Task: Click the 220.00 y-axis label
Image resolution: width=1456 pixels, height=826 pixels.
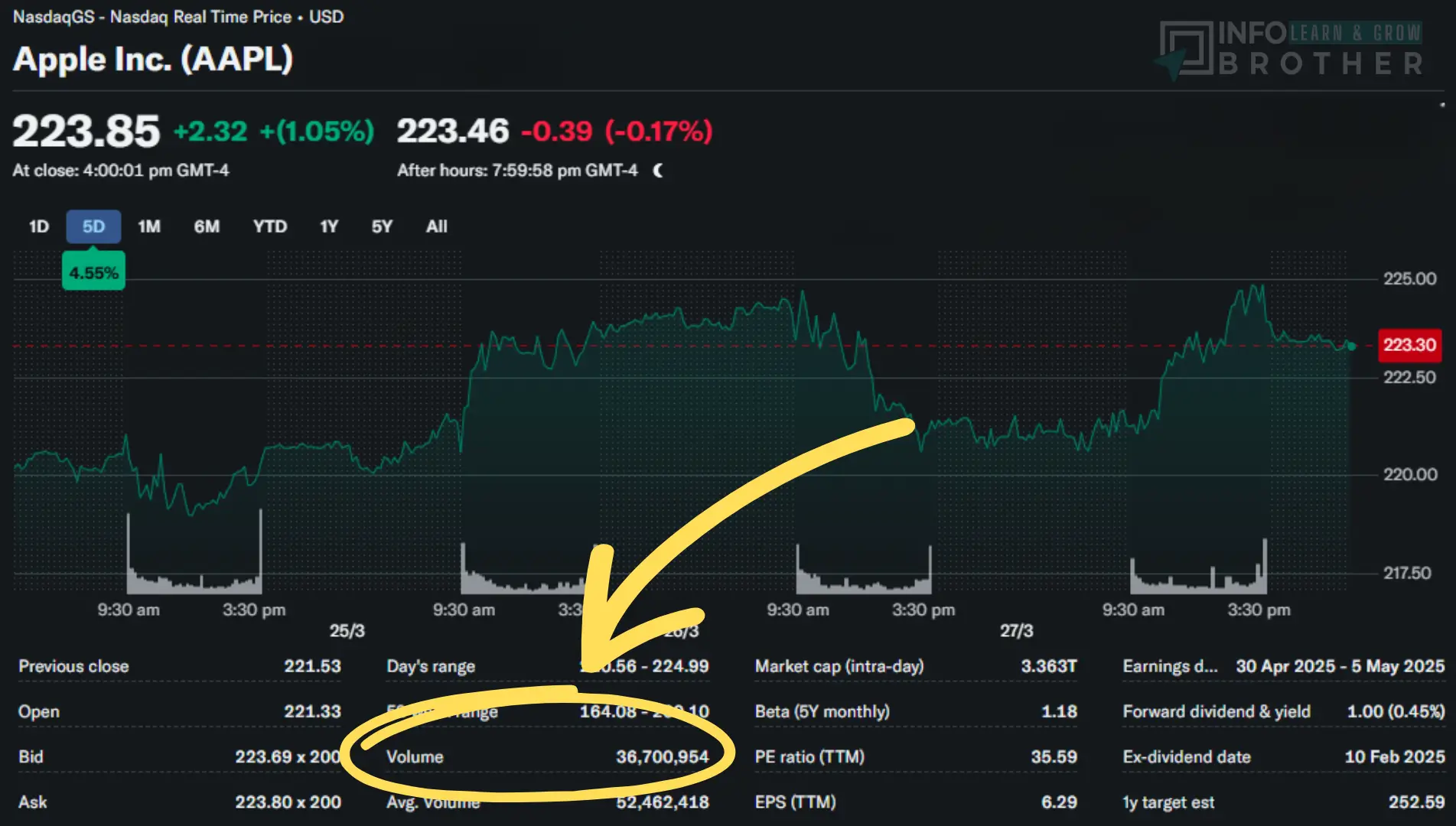Action: (1409, 475)
